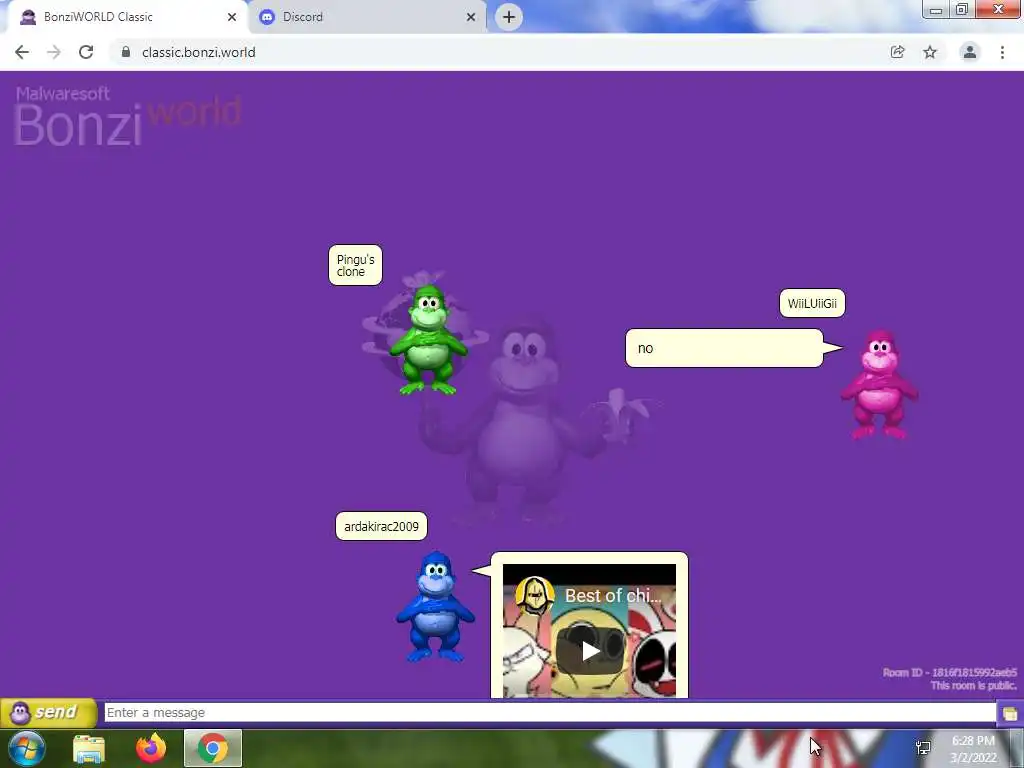Open the 'Best of chi...' video title
Image resolution: width=1024 pixels, height=768 pixels.
[x=613, y=596]
